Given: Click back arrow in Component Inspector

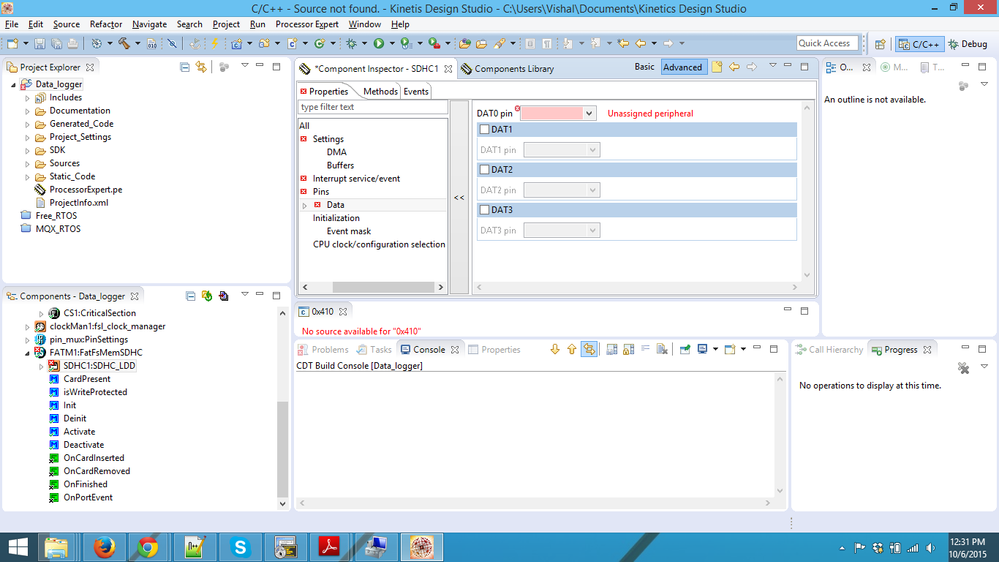Looking at the screenshot, I should pyautogui.click(x=735, y=67).
